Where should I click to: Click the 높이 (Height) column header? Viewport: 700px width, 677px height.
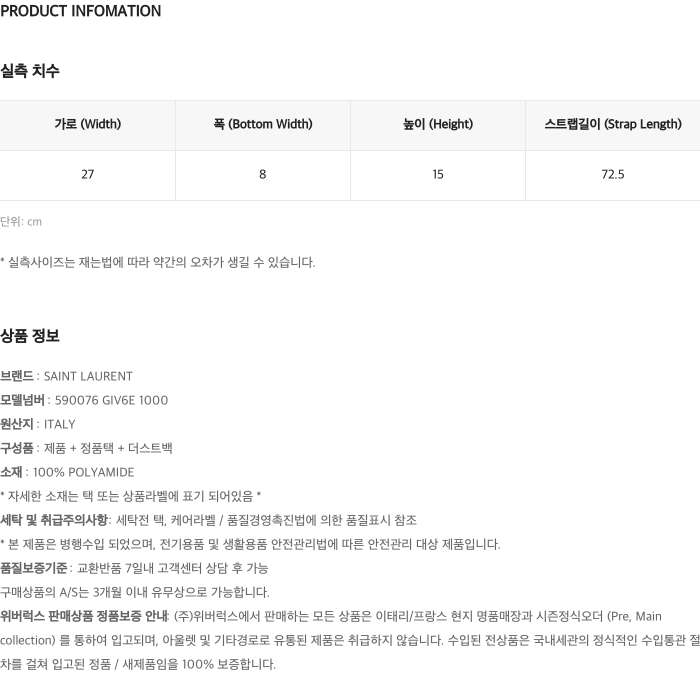pyautogui.click(x=438, y=125)
